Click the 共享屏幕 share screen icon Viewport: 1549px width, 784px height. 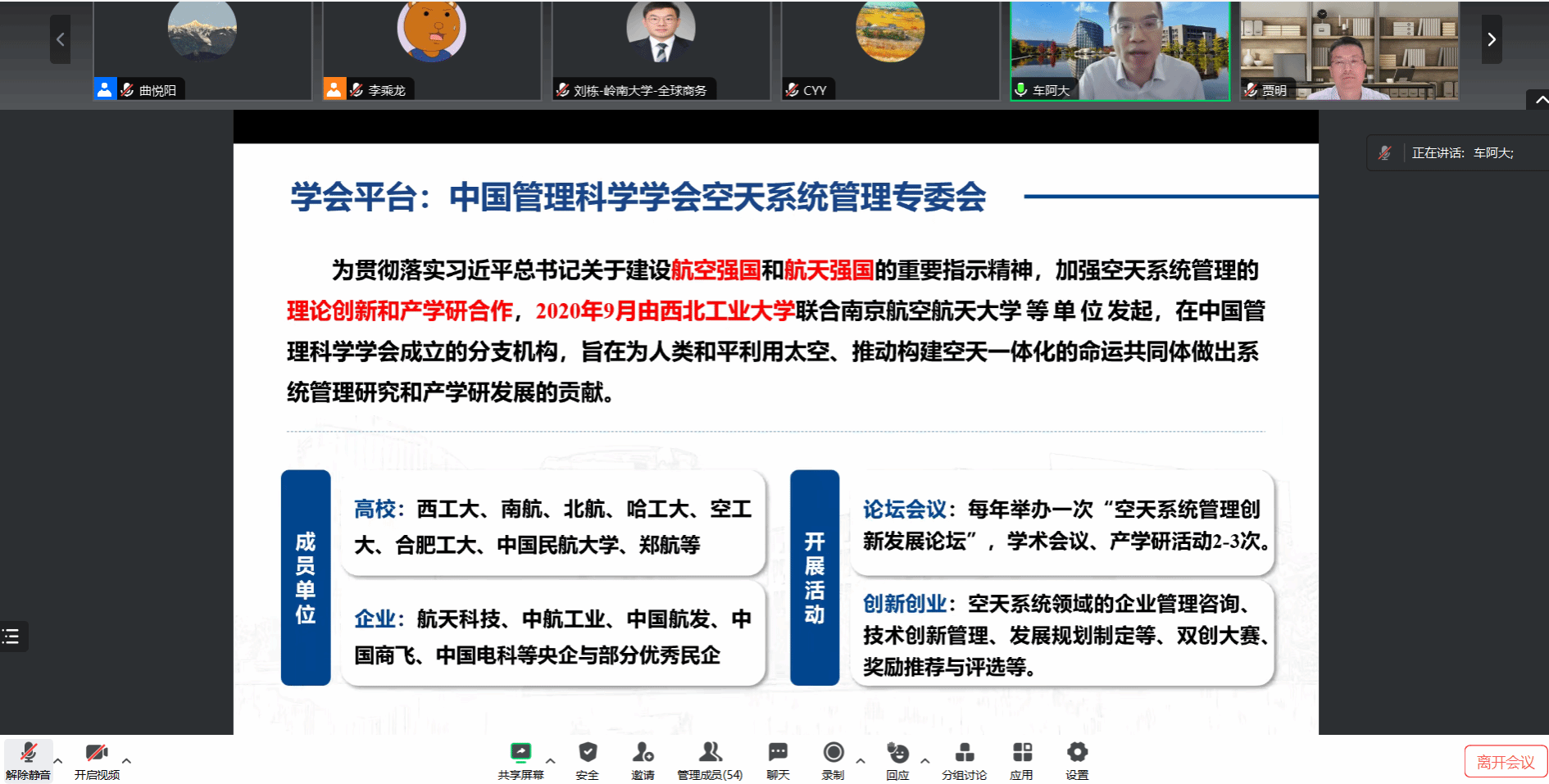point(520,753)
